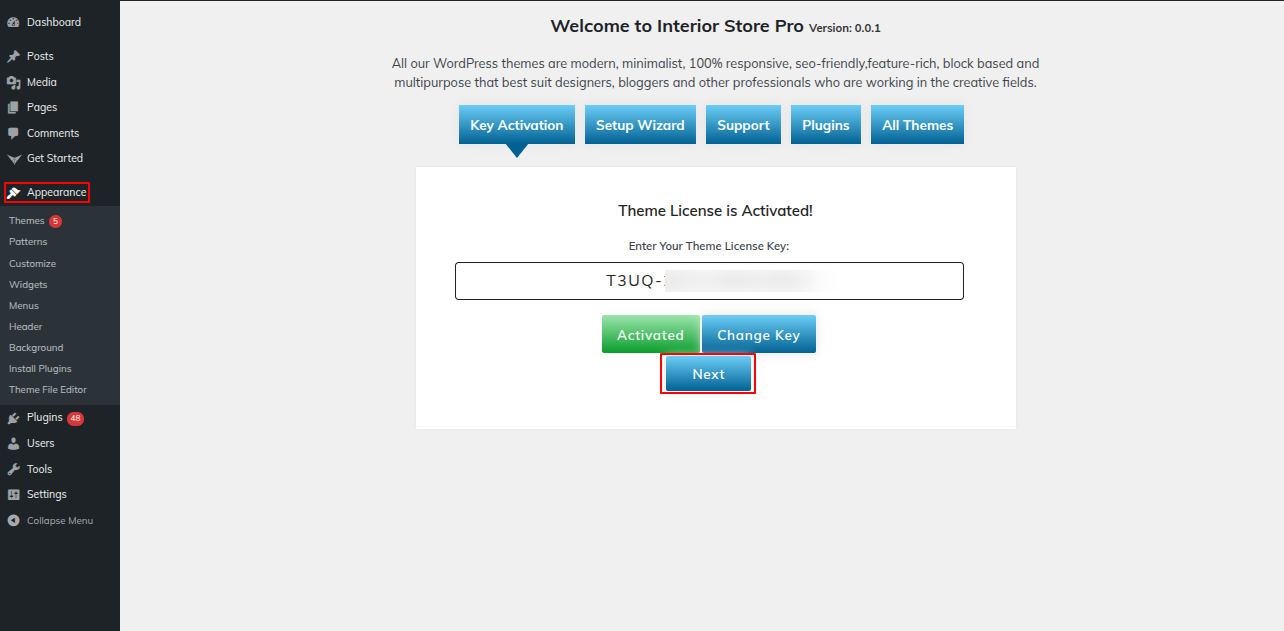The image size is (1284, 631).
Task: Click the Comments speech bubble icon
Action: pos(13,133)
